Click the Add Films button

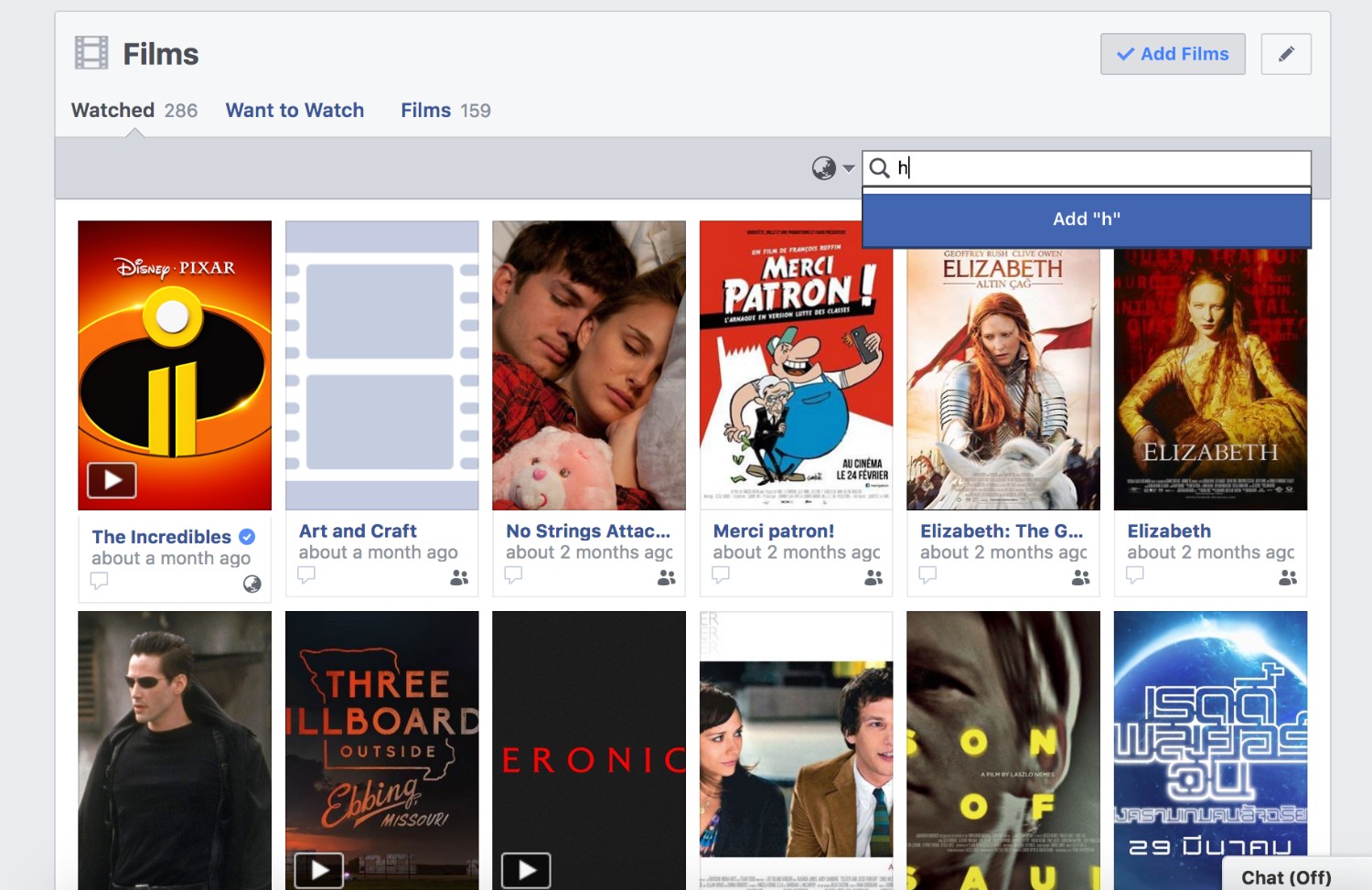(x=1173, y=54)
